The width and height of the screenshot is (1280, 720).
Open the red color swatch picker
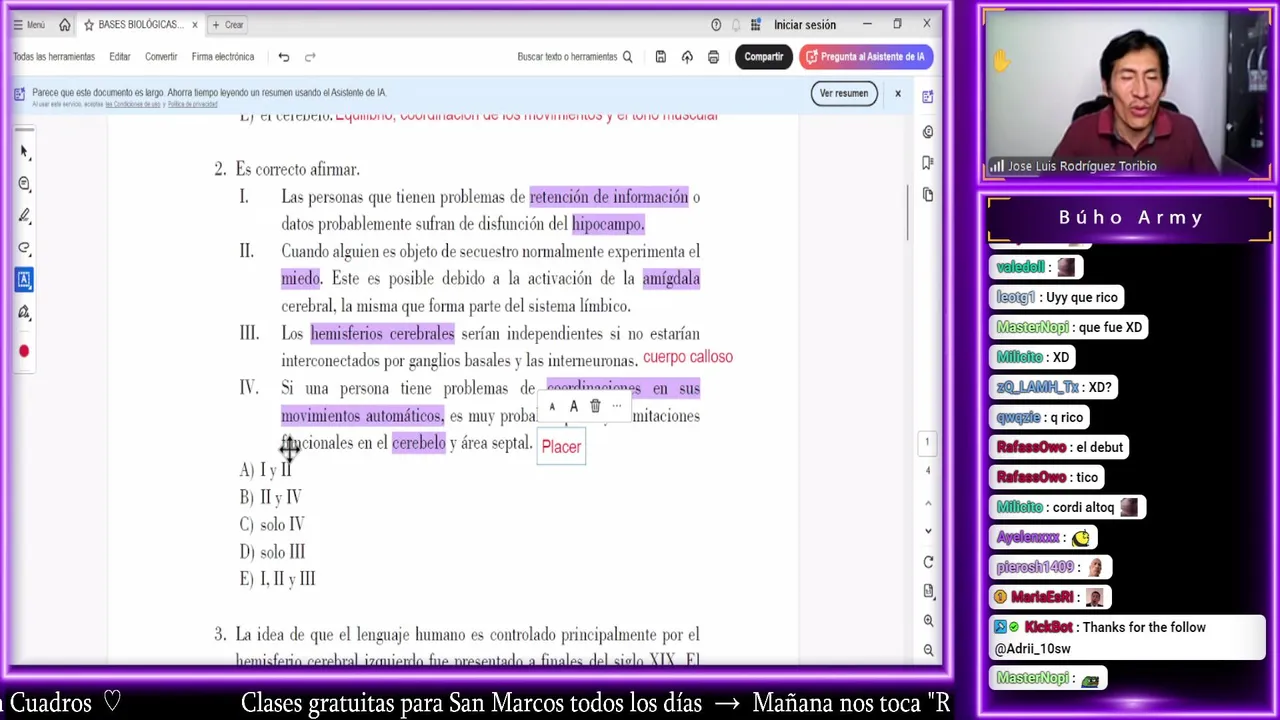24,351
